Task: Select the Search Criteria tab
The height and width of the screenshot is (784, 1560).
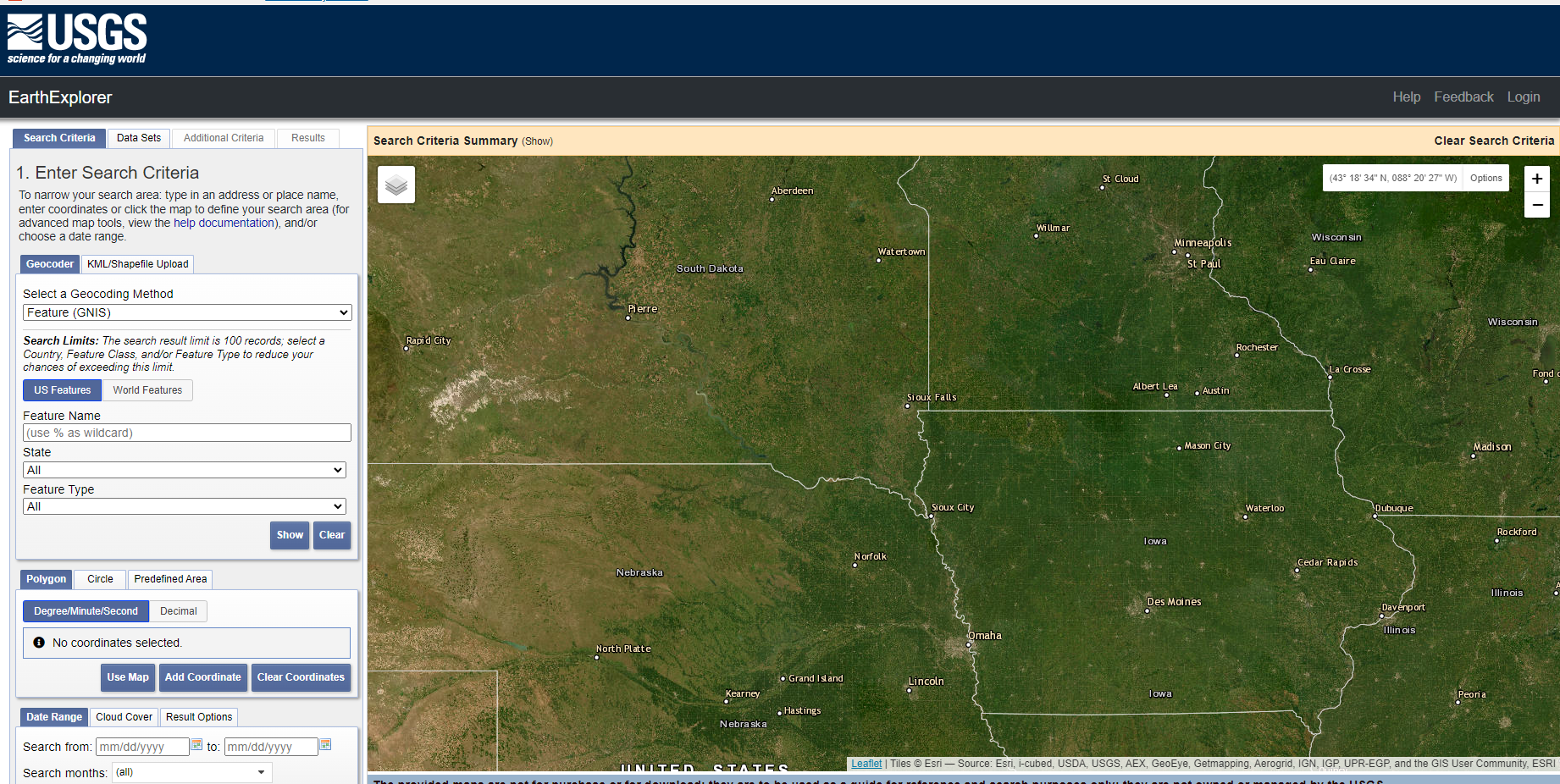Action: [59, 138]
